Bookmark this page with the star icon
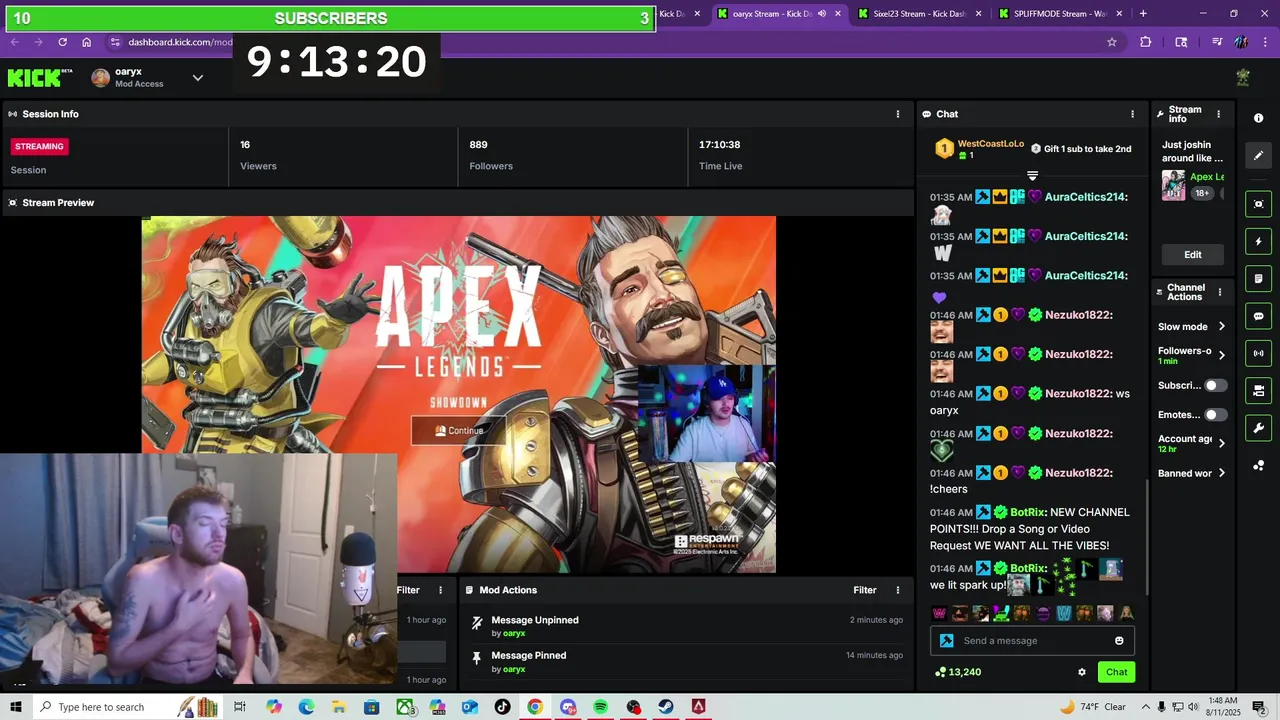This screenshot has height=720, width=1280. click(1111, 42)
